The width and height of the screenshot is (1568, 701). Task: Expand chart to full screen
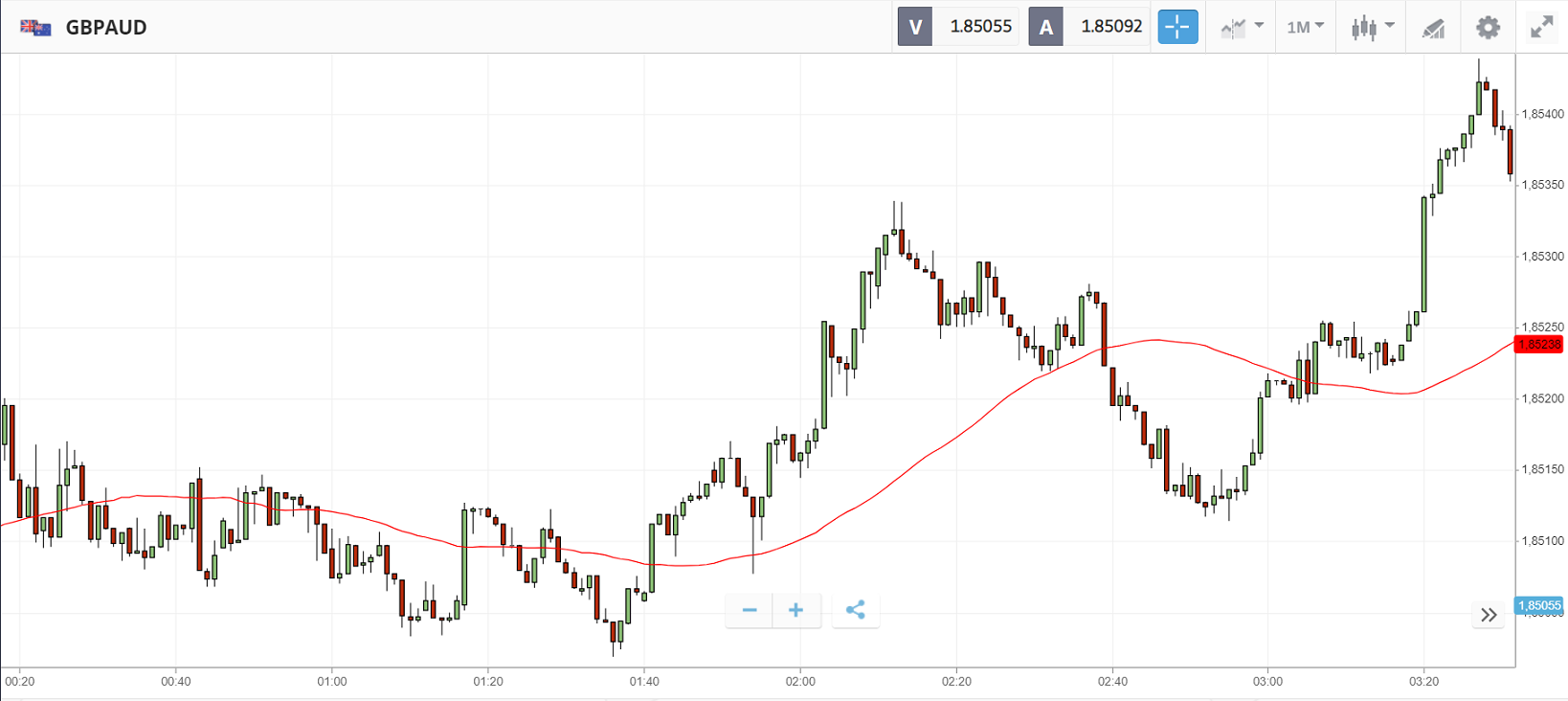[1541, 27]
